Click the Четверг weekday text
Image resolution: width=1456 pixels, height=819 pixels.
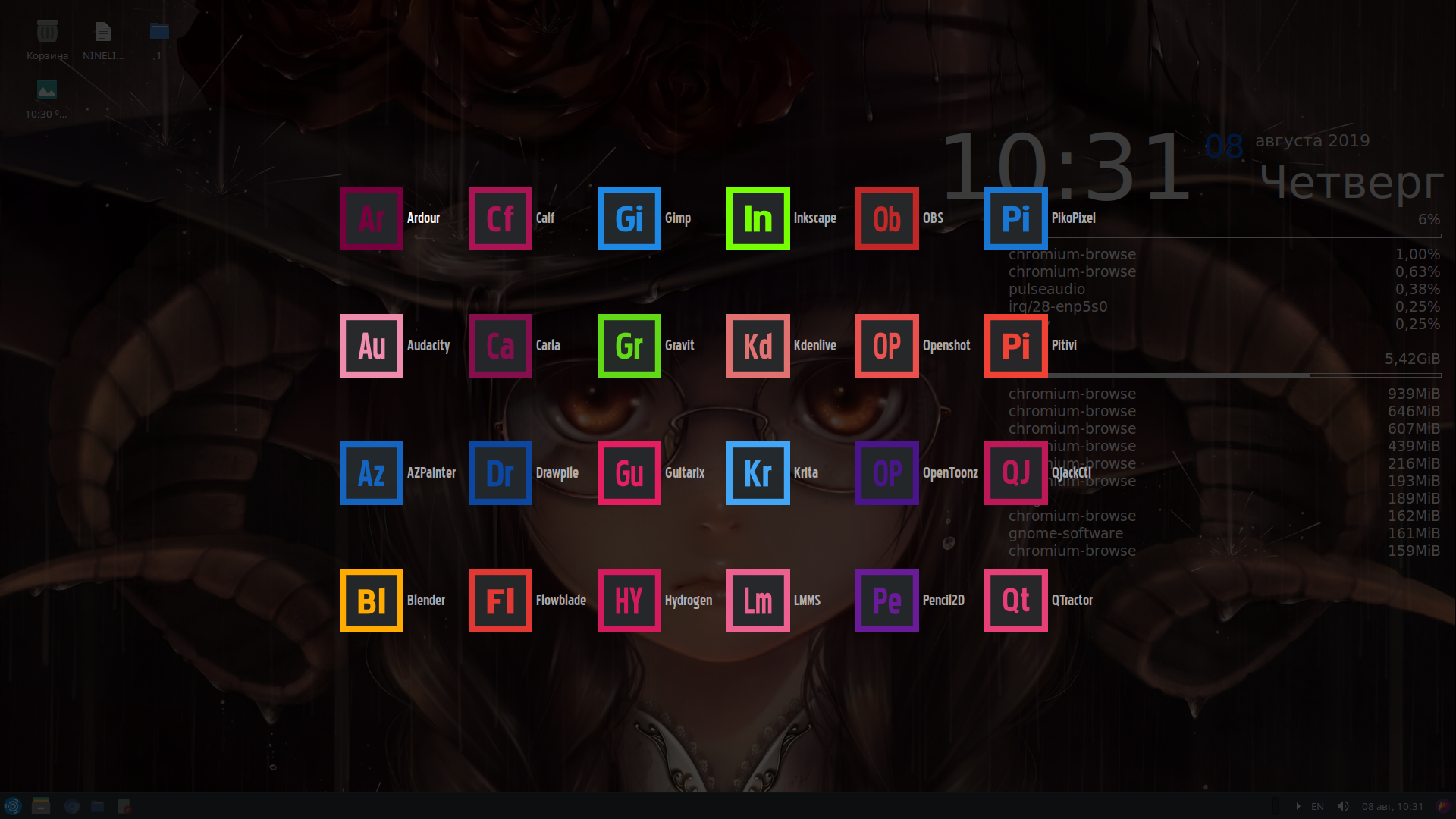[x=1351, y=184]
